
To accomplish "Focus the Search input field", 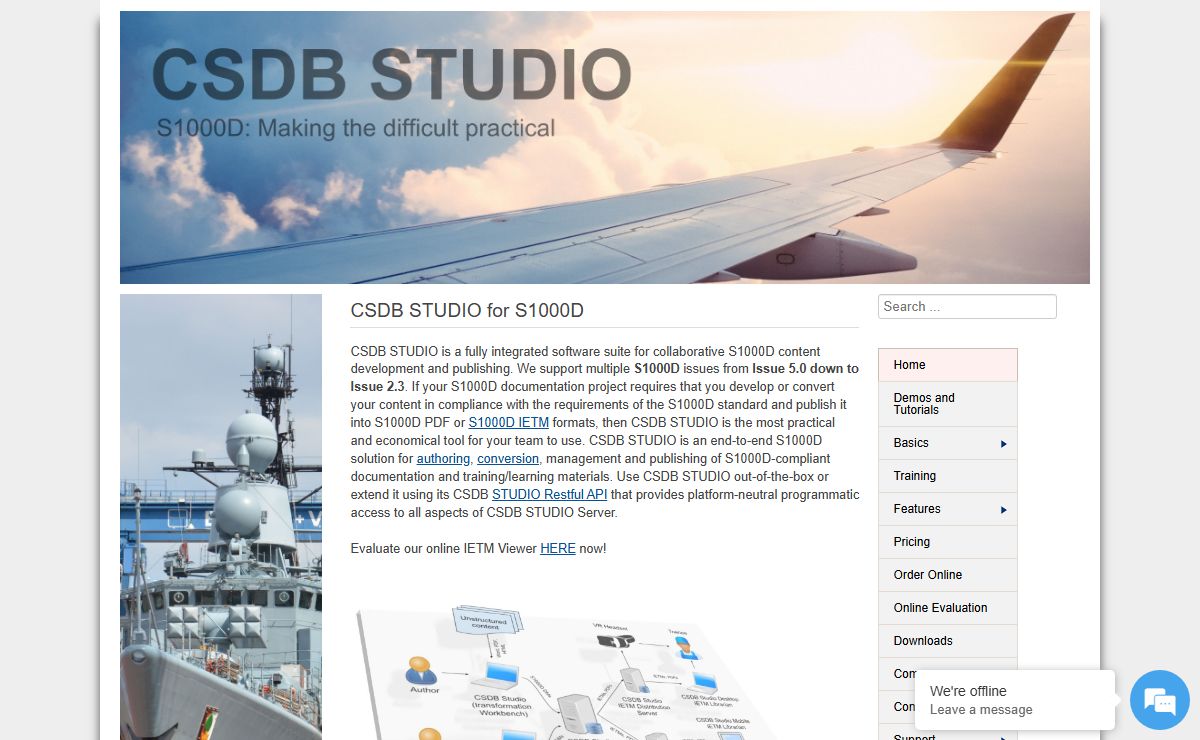I will click(967, 307).
